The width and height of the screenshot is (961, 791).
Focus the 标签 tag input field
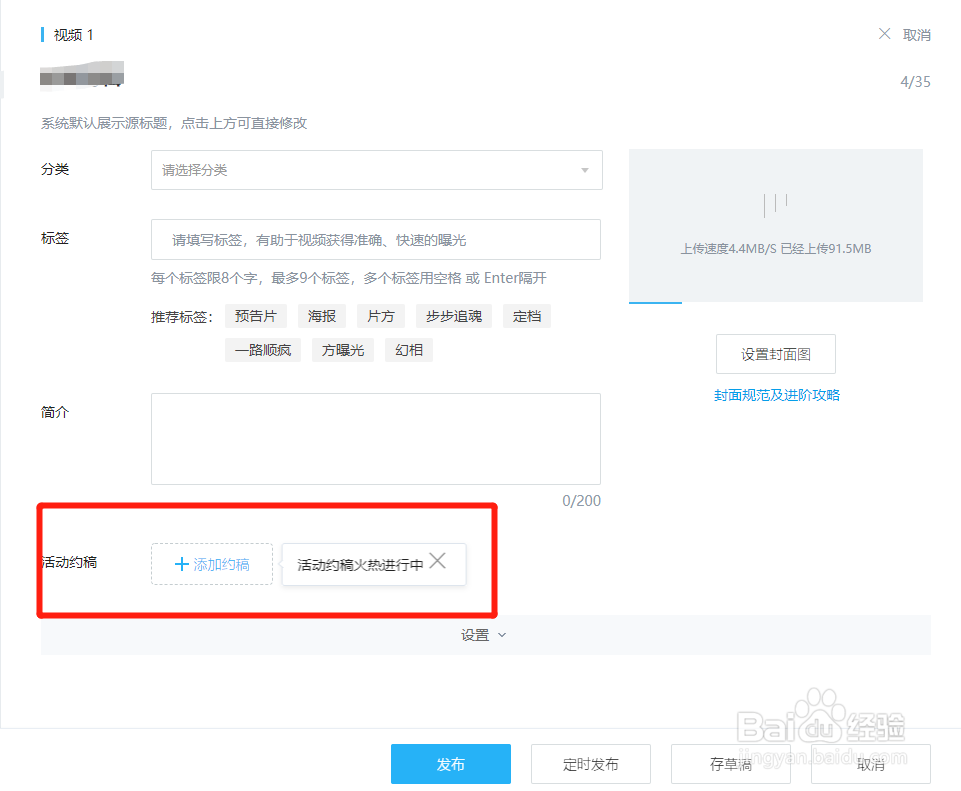point(376,240)
